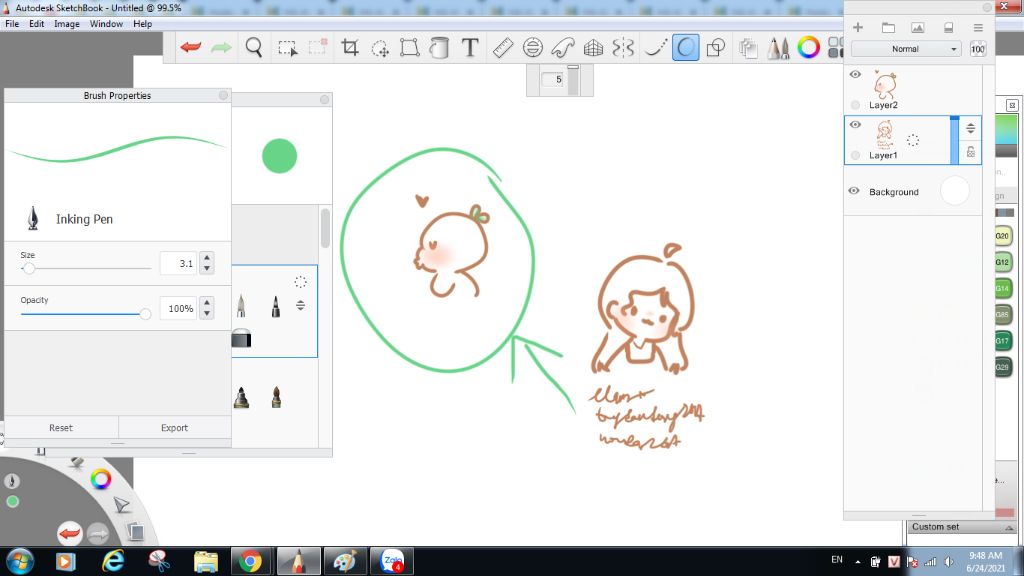Toggle the highlighted Predictive Stroke tool
The height and width of the screenshot is (576, 1024).
pyautogui.click(x=686, y=48)
